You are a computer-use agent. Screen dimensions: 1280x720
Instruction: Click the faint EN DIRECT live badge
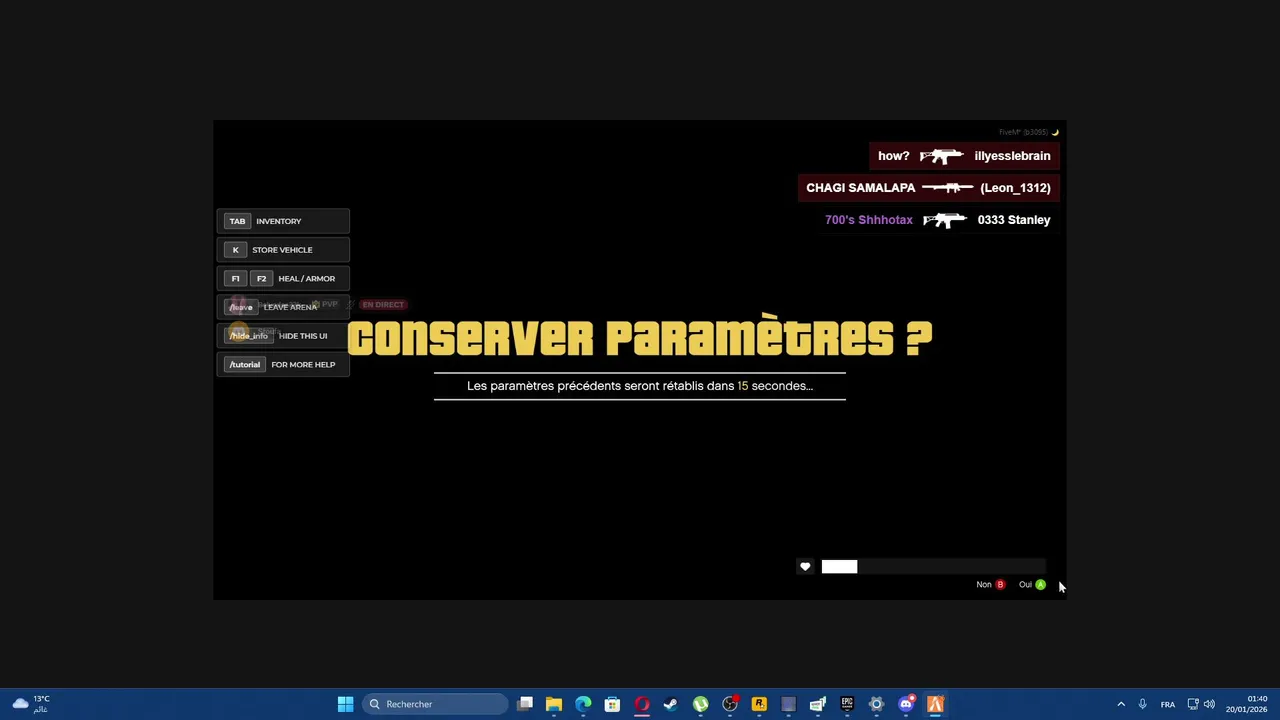[x=383, y=305]
